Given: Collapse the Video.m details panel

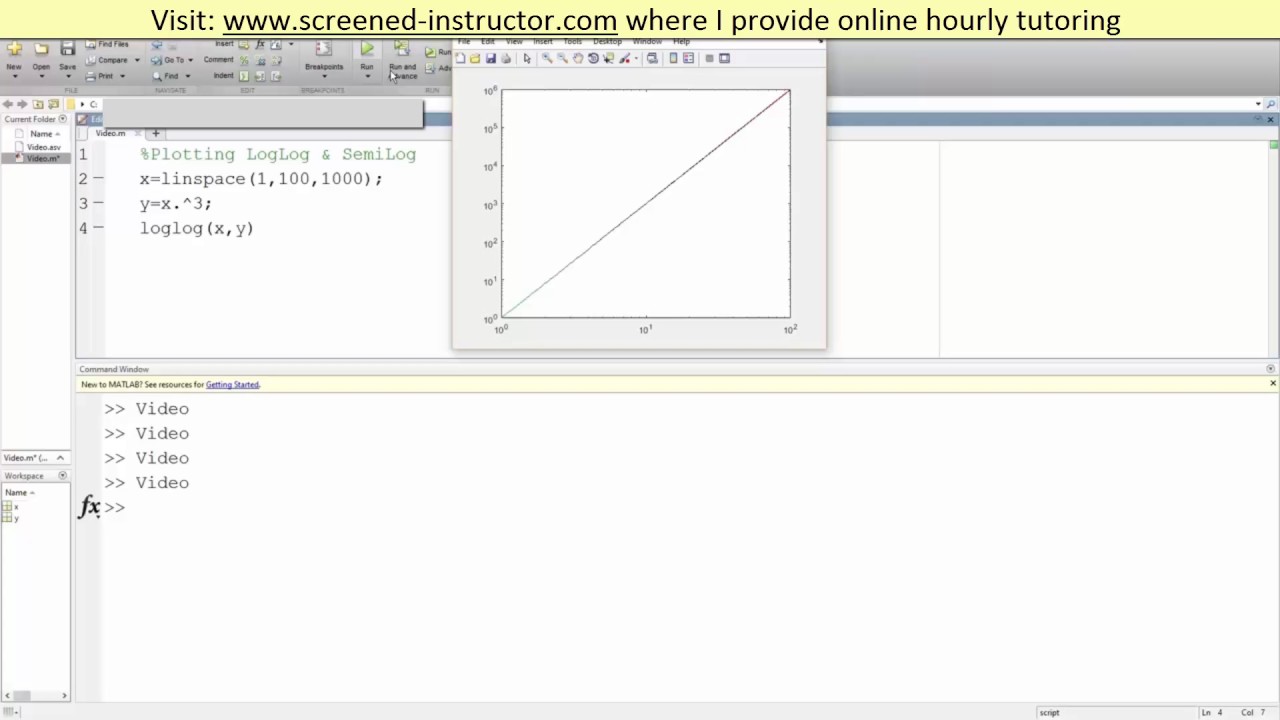Looking at the screenshot, I should point(59,457).
